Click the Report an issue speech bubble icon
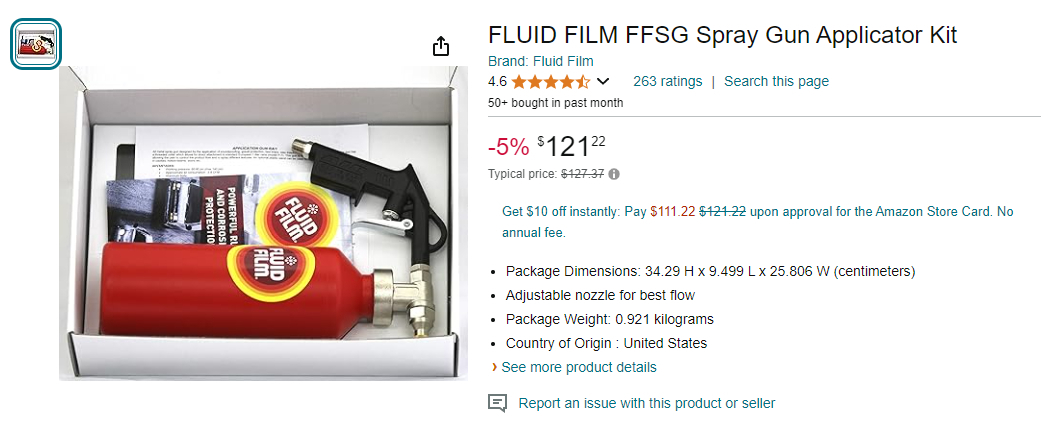 (497, 403)
